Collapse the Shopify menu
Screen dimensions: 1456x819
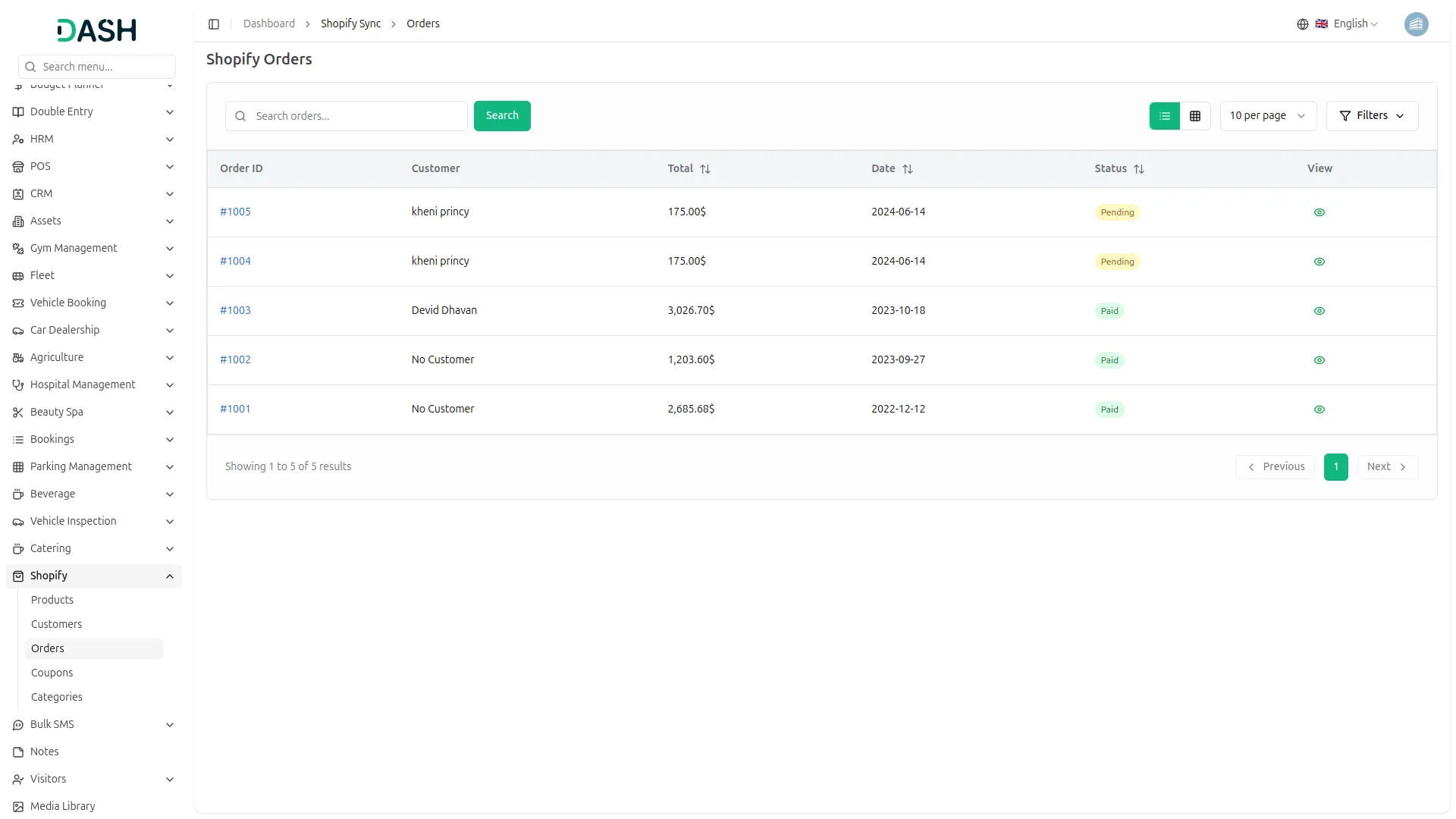pyautogui.click(x=94, y=576)
